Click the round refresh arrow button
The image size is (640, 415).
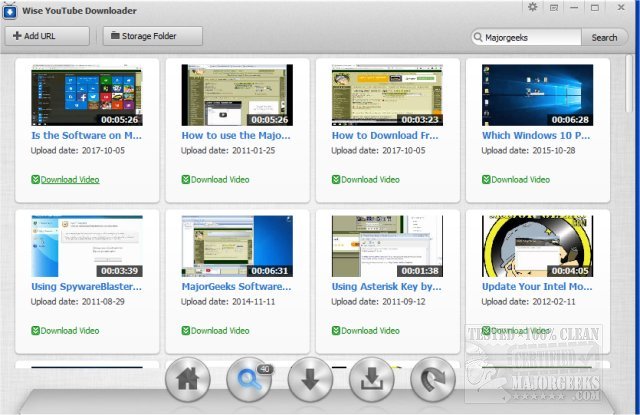[x=433, y=379]
